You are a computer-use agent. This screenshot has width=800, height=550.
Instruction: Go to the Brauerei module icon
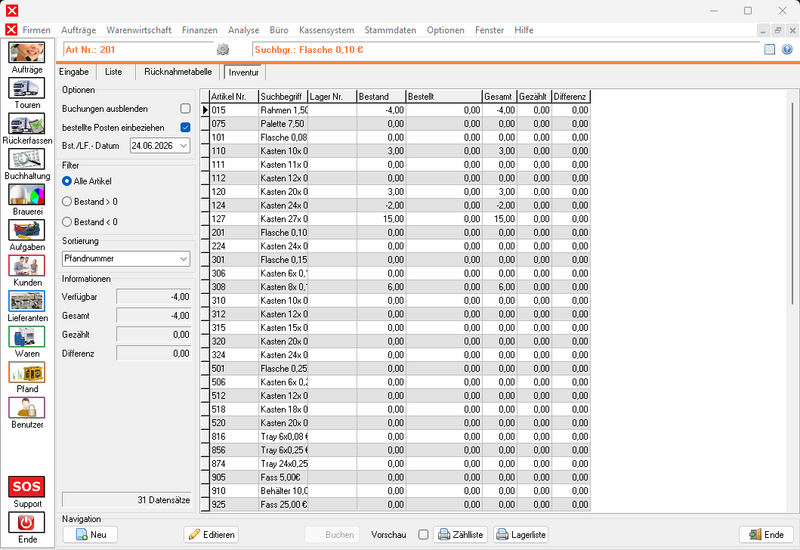27,195
